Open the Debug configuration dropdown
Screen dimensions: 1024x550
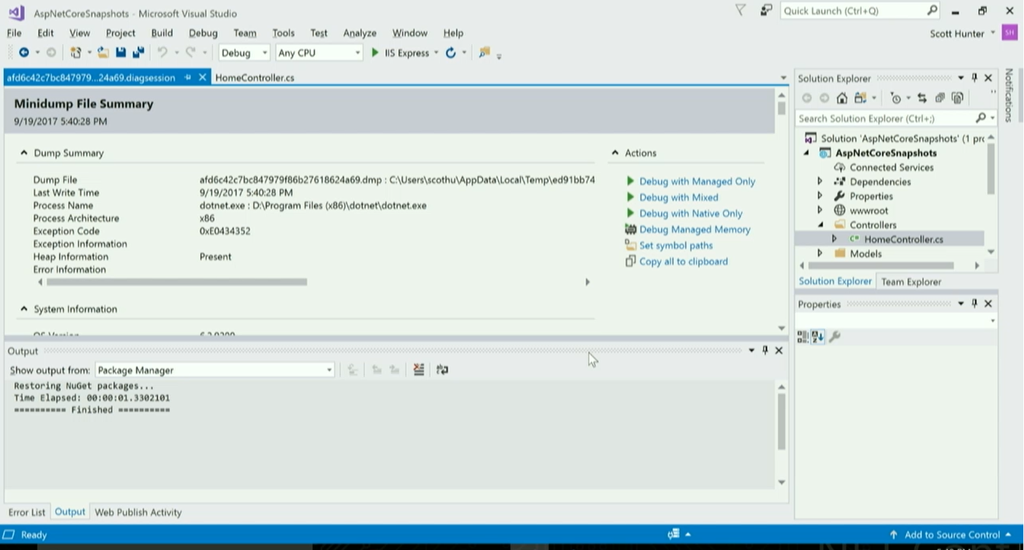pyautogui.click(x=243, y=53)
